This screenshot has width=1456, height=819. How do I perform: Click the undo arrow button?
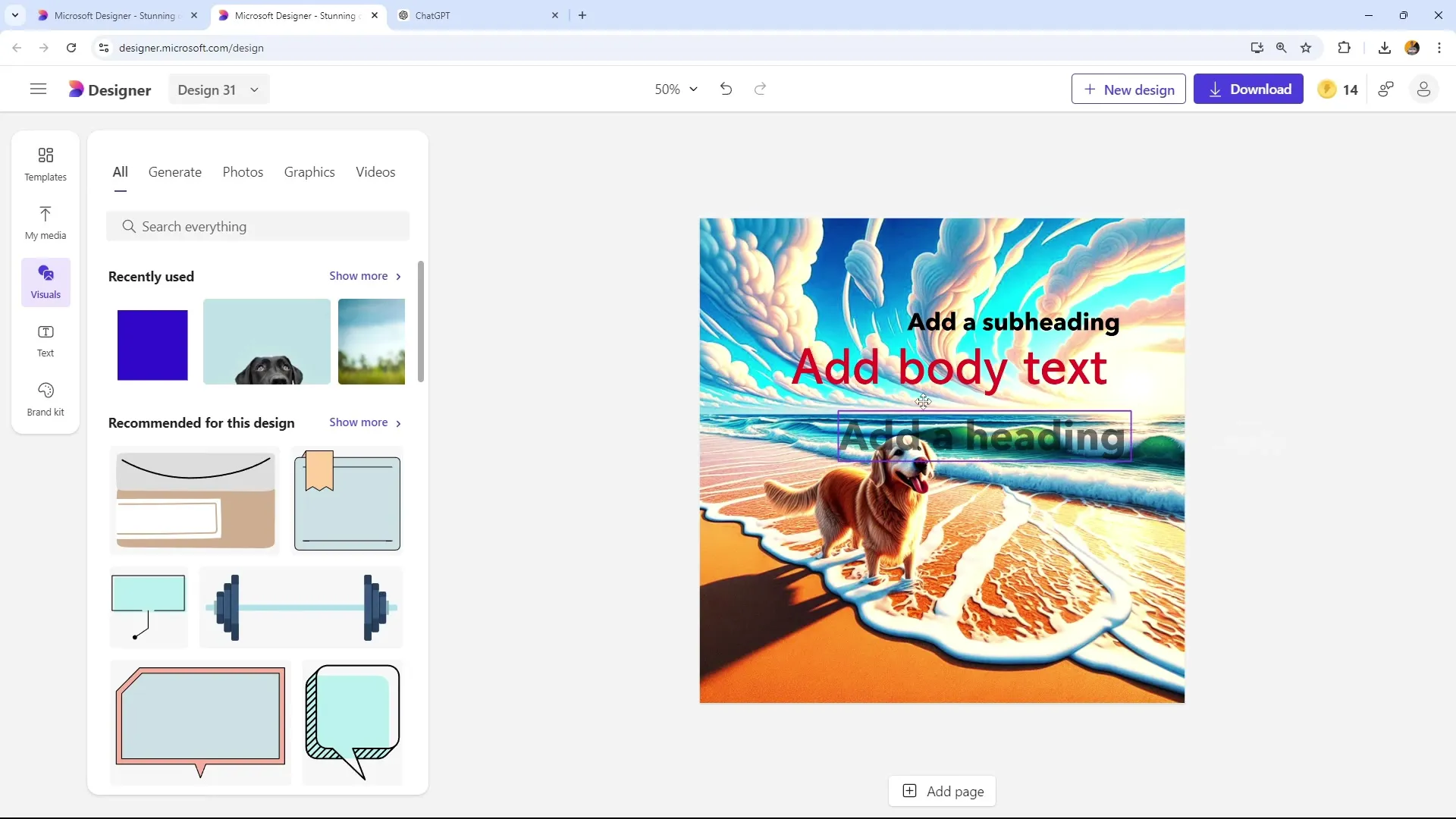pyautogui.click(x=728, y=89)
